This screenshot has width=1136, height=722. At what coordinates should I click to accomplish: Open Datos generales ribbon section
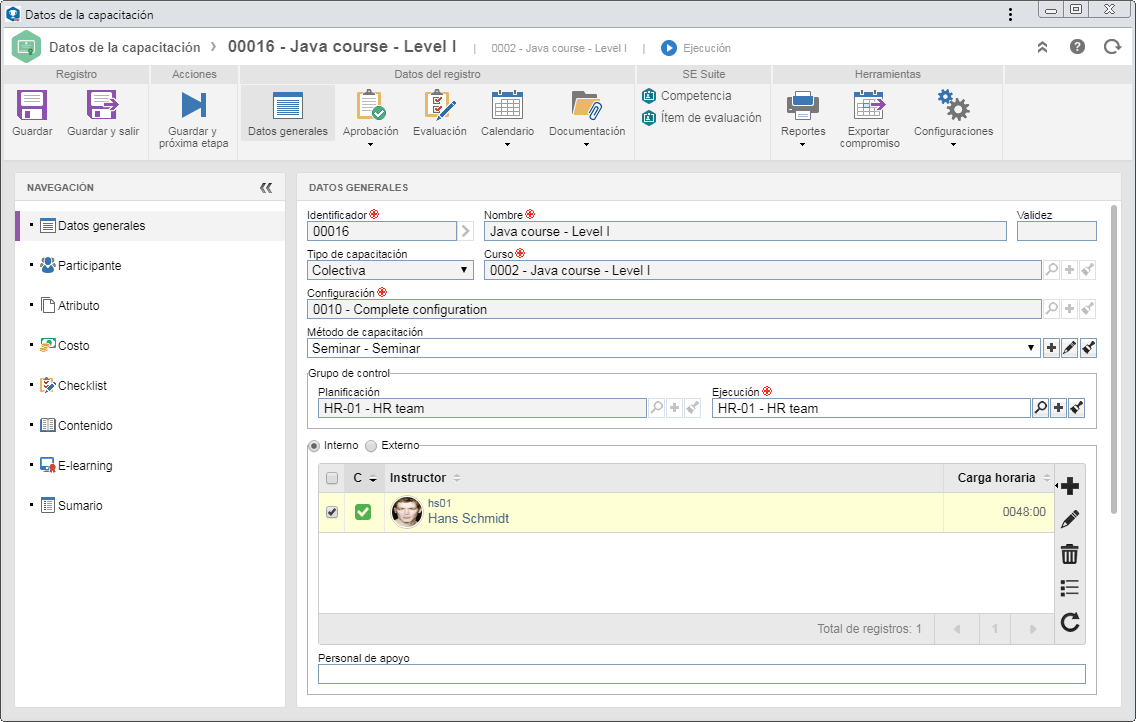(288, 113)
